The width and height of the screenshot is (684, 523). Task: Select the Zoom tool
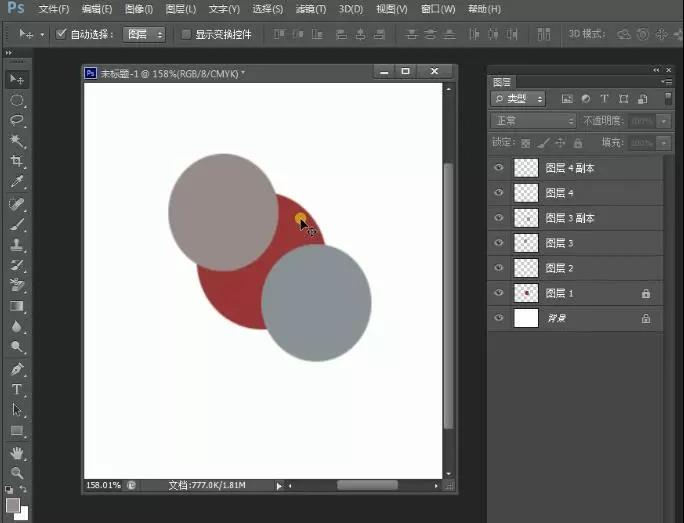[x=17, y=473]
